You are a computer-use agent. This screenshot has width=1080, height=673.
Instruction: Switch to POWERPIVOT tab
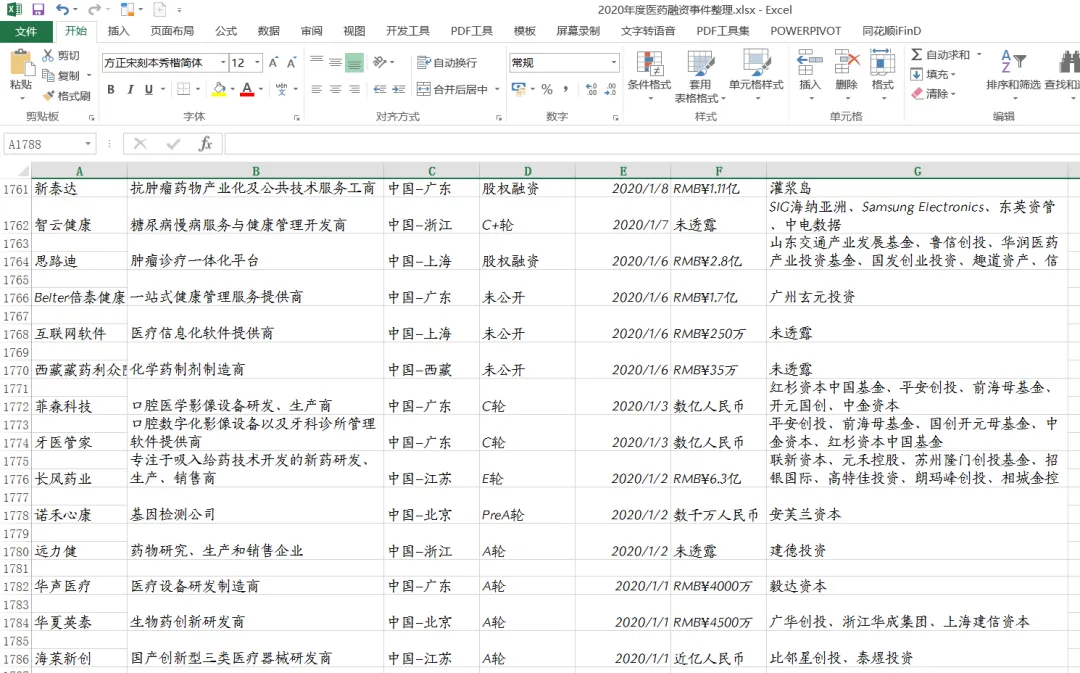pyautogui.click(x=806, y=31)
